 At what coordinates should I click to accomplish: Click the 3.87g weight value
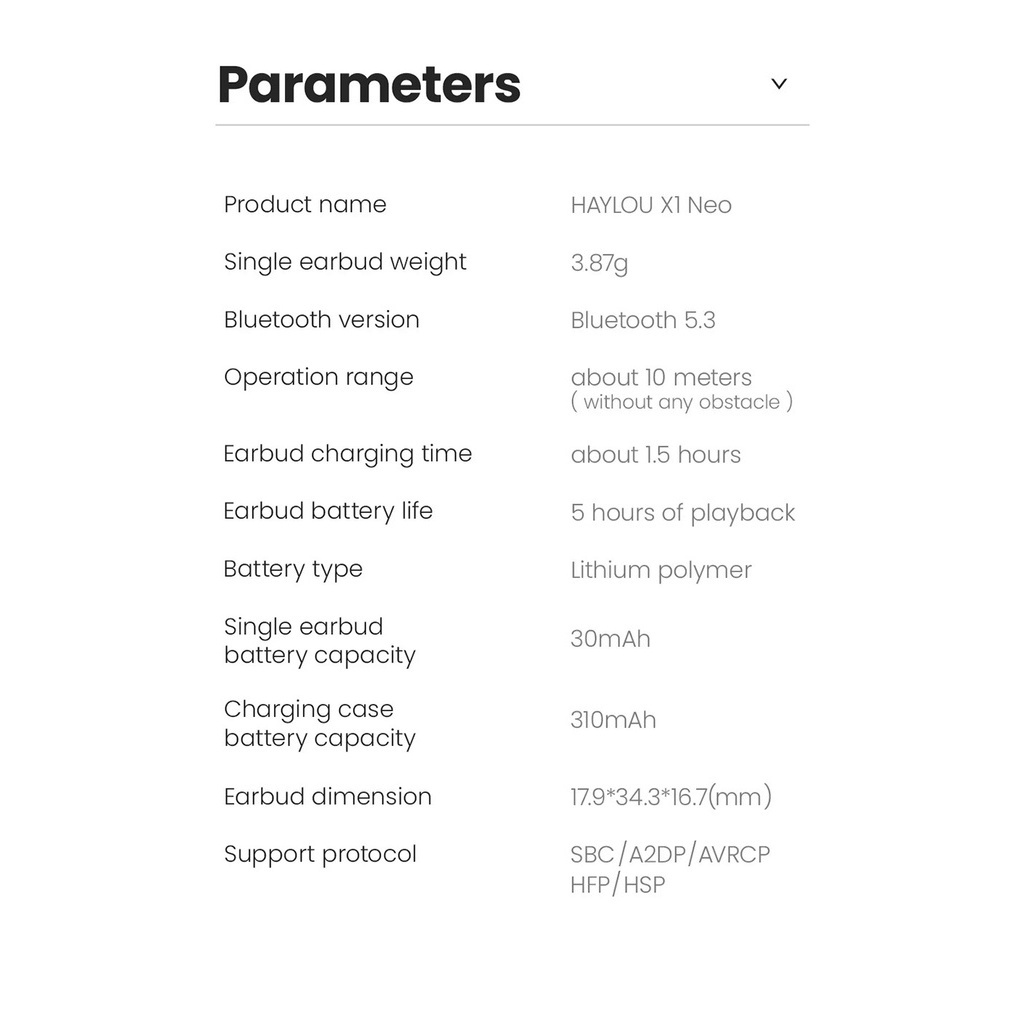coord(599,263)
